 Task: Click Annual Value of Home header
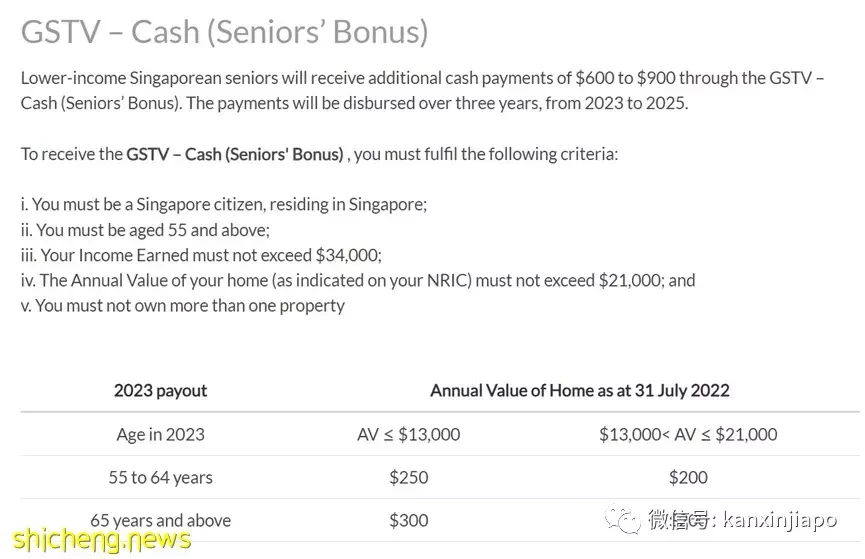(x=580, y=391)
